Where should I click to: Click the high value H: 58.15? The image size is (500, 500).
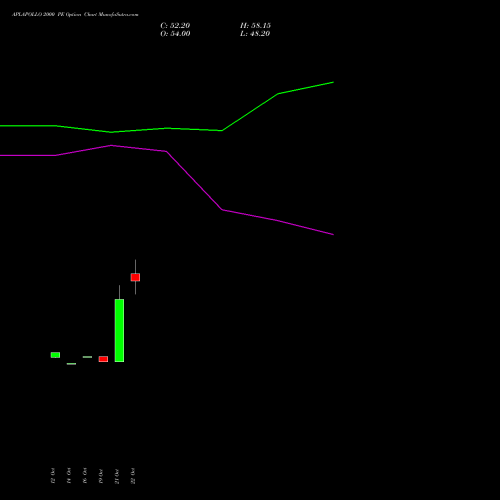(x=255, y=26)
